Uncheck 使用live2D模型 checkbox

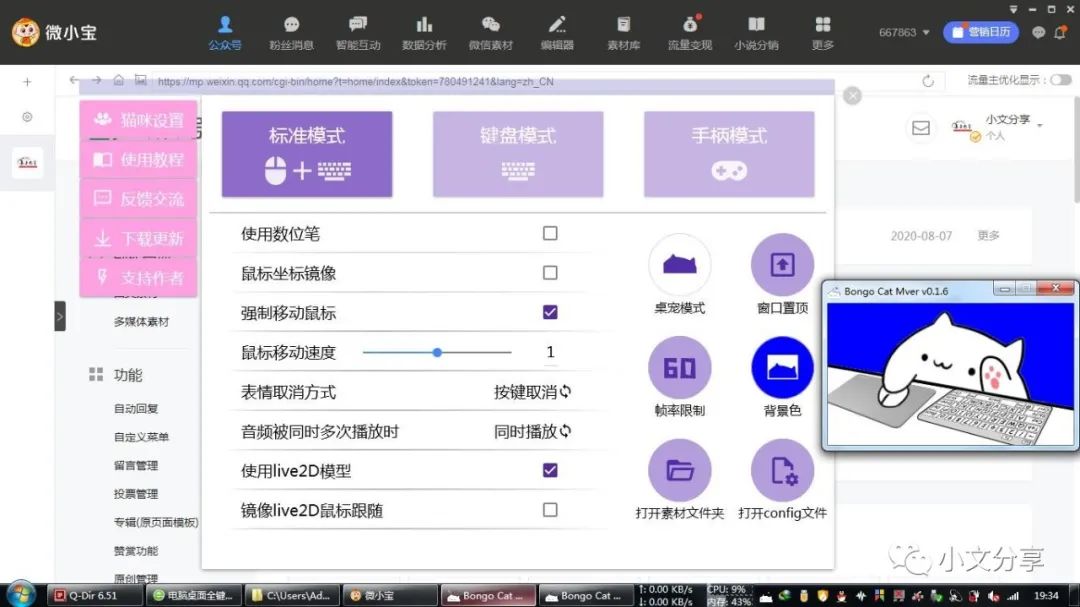point(550,471)
